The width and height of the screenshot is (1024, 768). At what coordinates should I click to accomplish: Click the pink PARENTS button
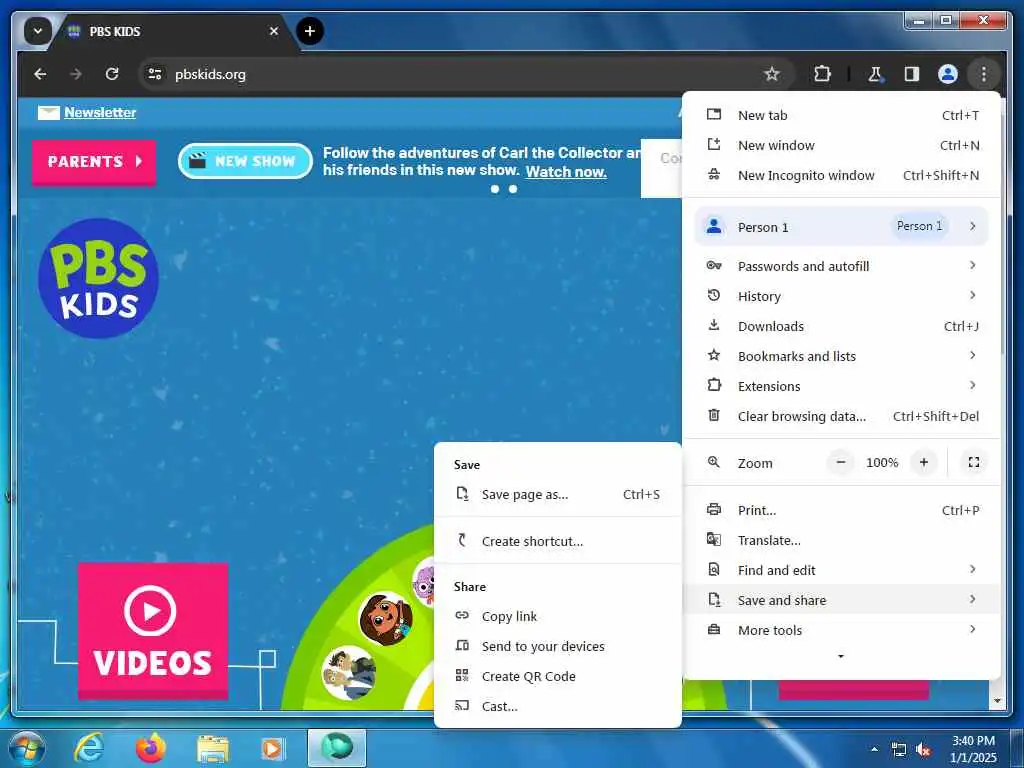(x=94, y=162)
